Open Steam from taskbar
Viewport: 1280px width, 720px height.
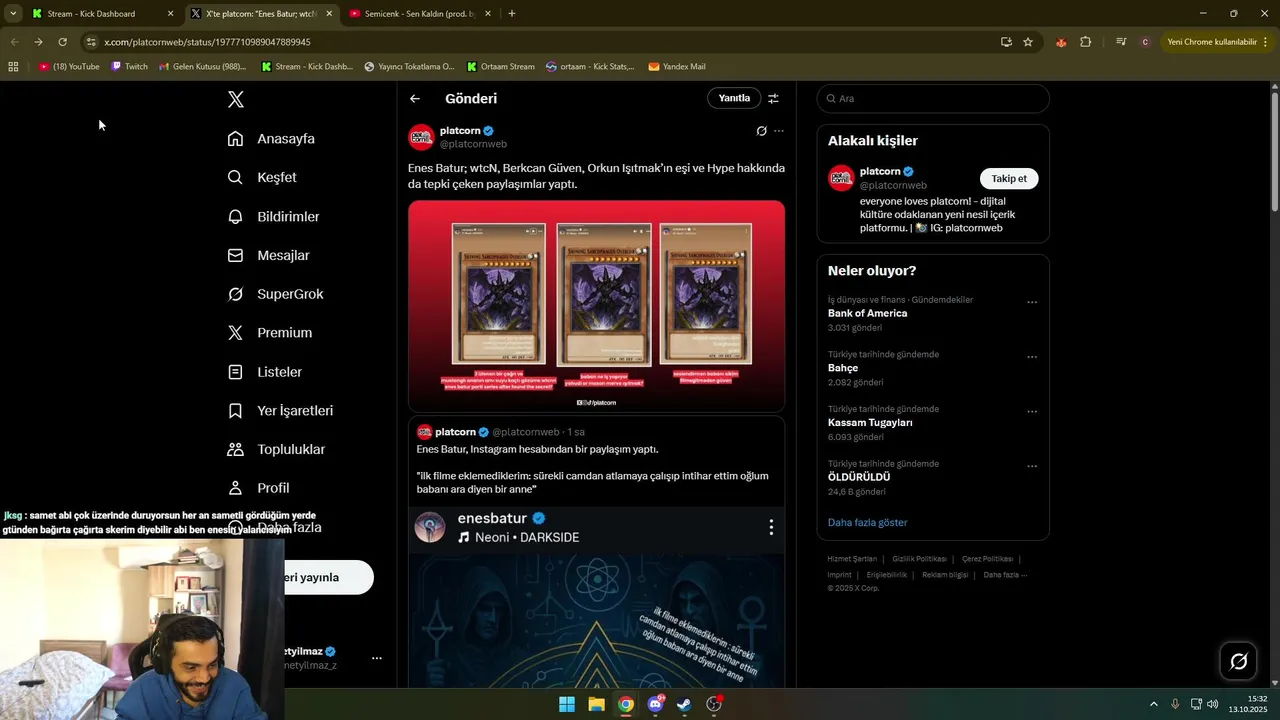click(x=684, y=704)
